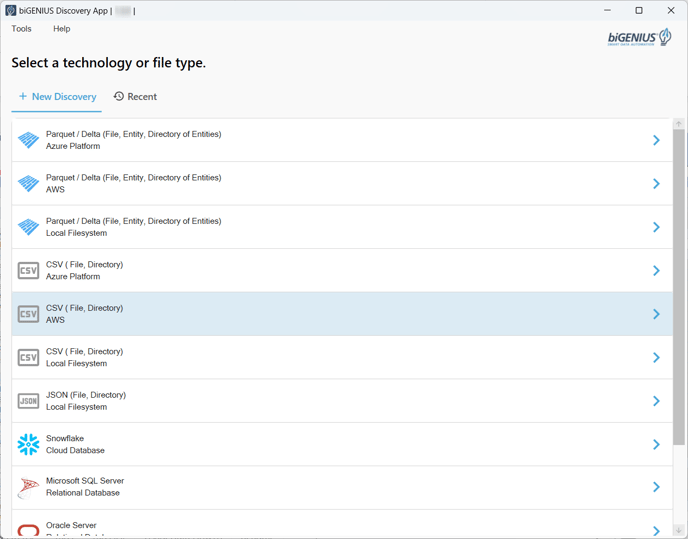Click the vertical scrollbar thumb
The height and width of the screenshot is (539, 688).
click(679, 287)
